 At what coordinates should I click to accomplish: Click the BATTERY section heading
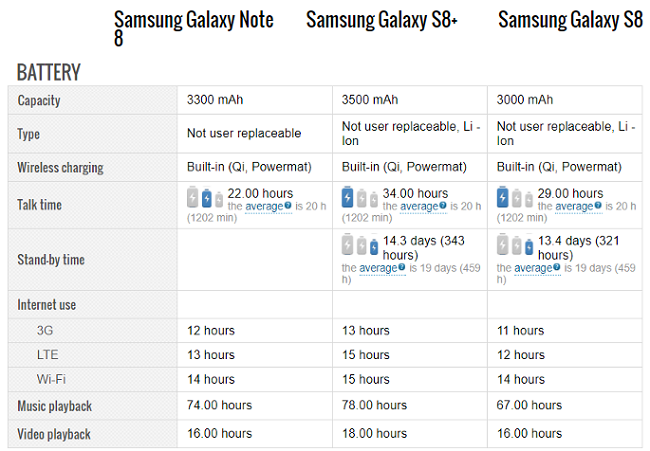(x=48, y=72)
